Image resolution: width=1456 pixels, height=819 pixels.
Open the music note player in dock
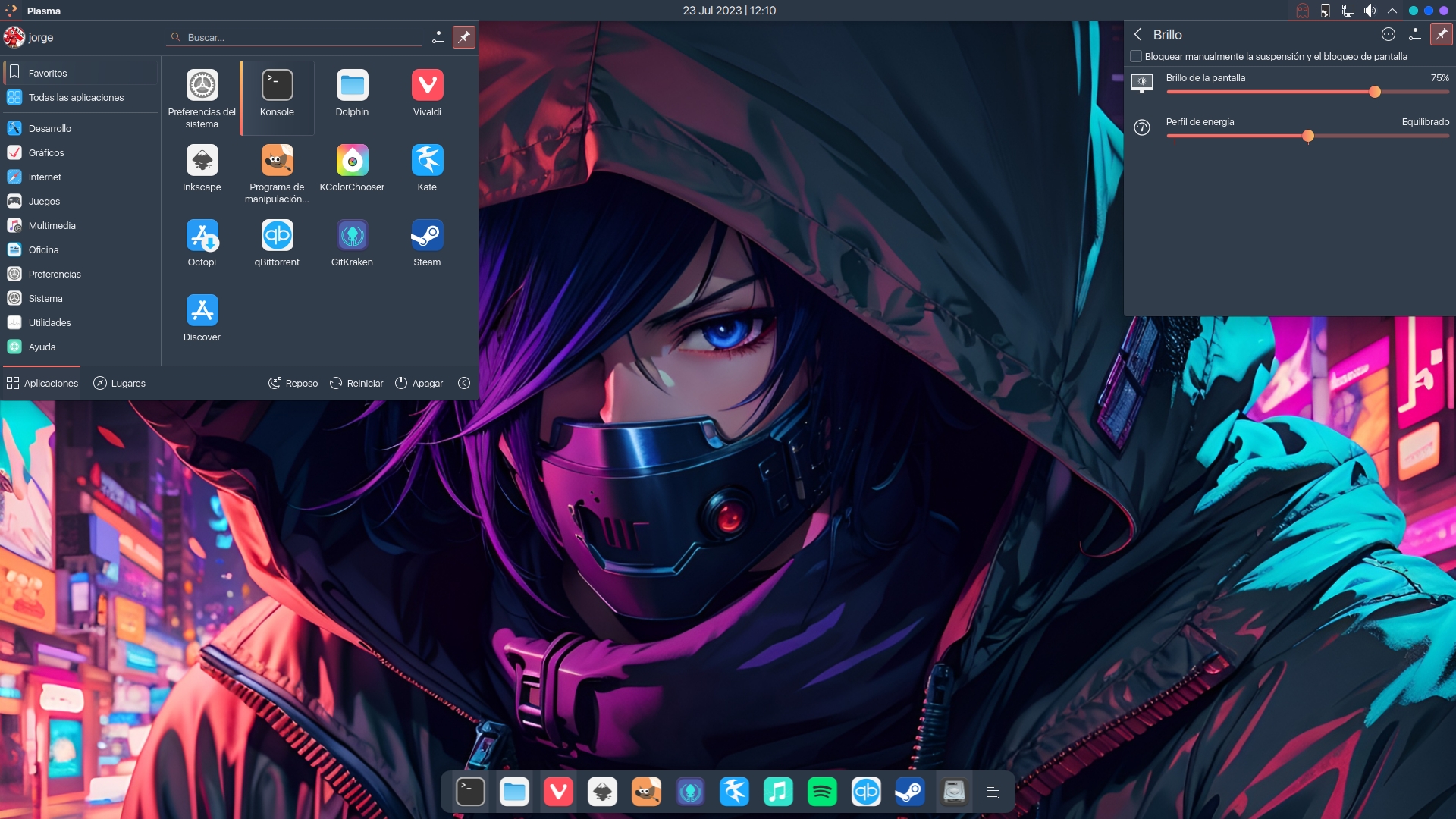point(778,792)
